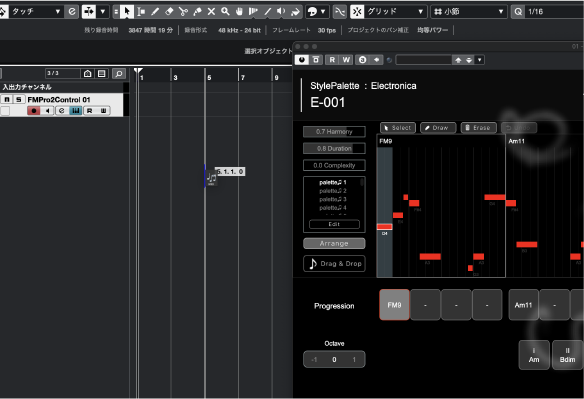Image resolution: width=584 pixels, height=399 pixels.
Task: Select palette 2 in the list
Action: click(x=333, y=191)
